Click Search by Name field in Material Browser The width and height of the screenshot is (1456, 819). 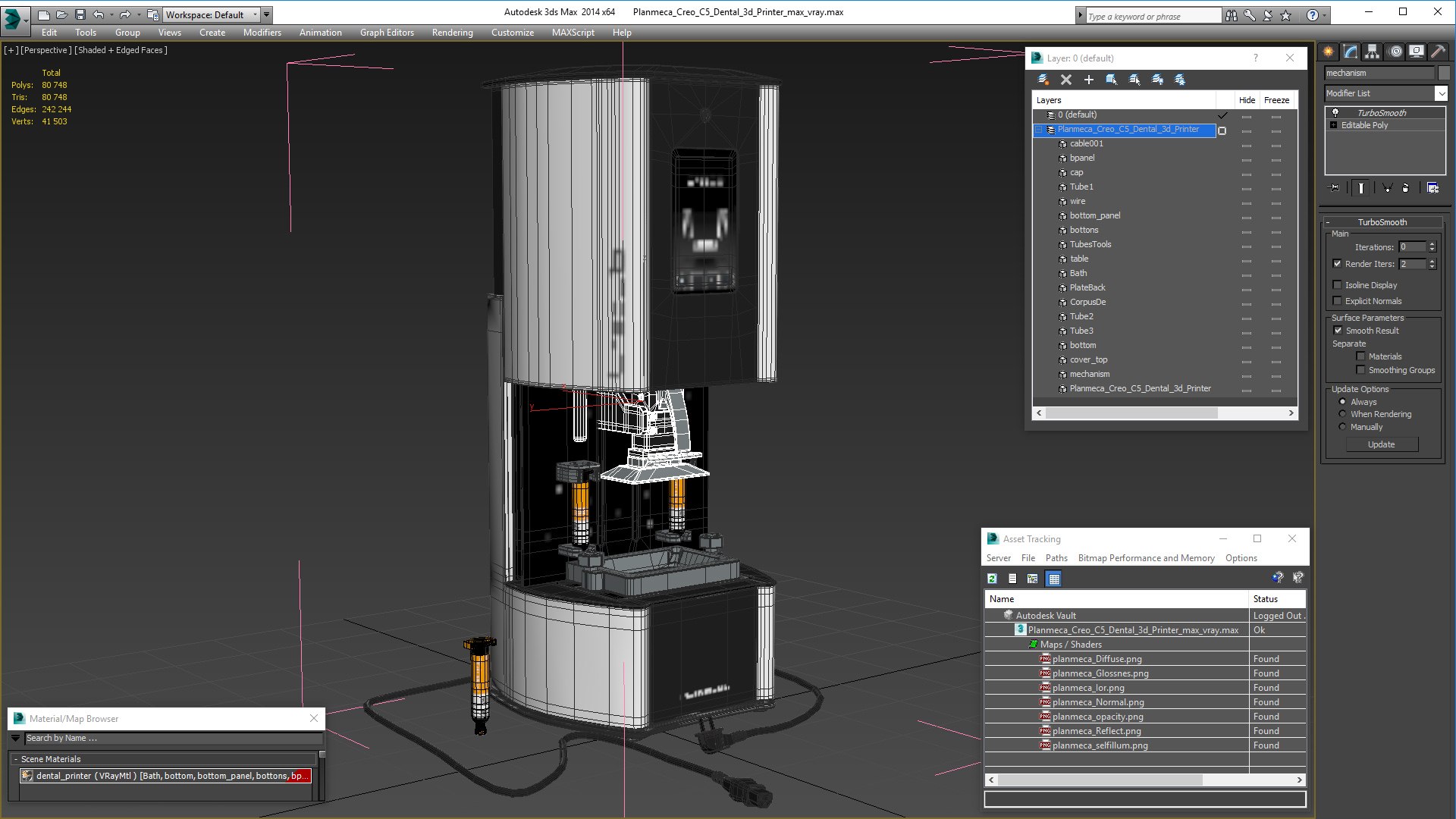(174, 738)
